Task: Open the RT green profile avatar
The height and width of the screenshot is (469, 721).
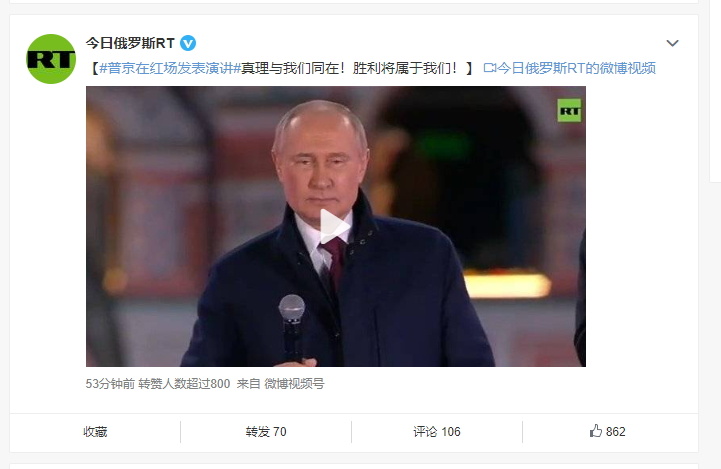Action: [51, 59]
